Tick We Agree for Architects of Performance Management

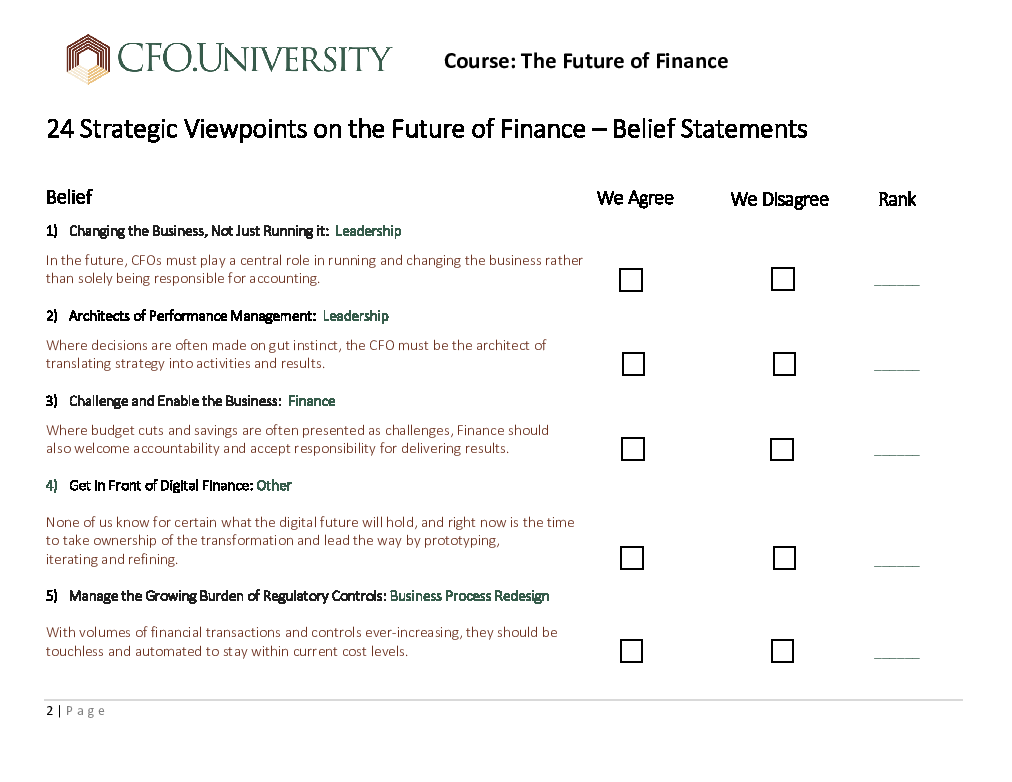point(633,364)
